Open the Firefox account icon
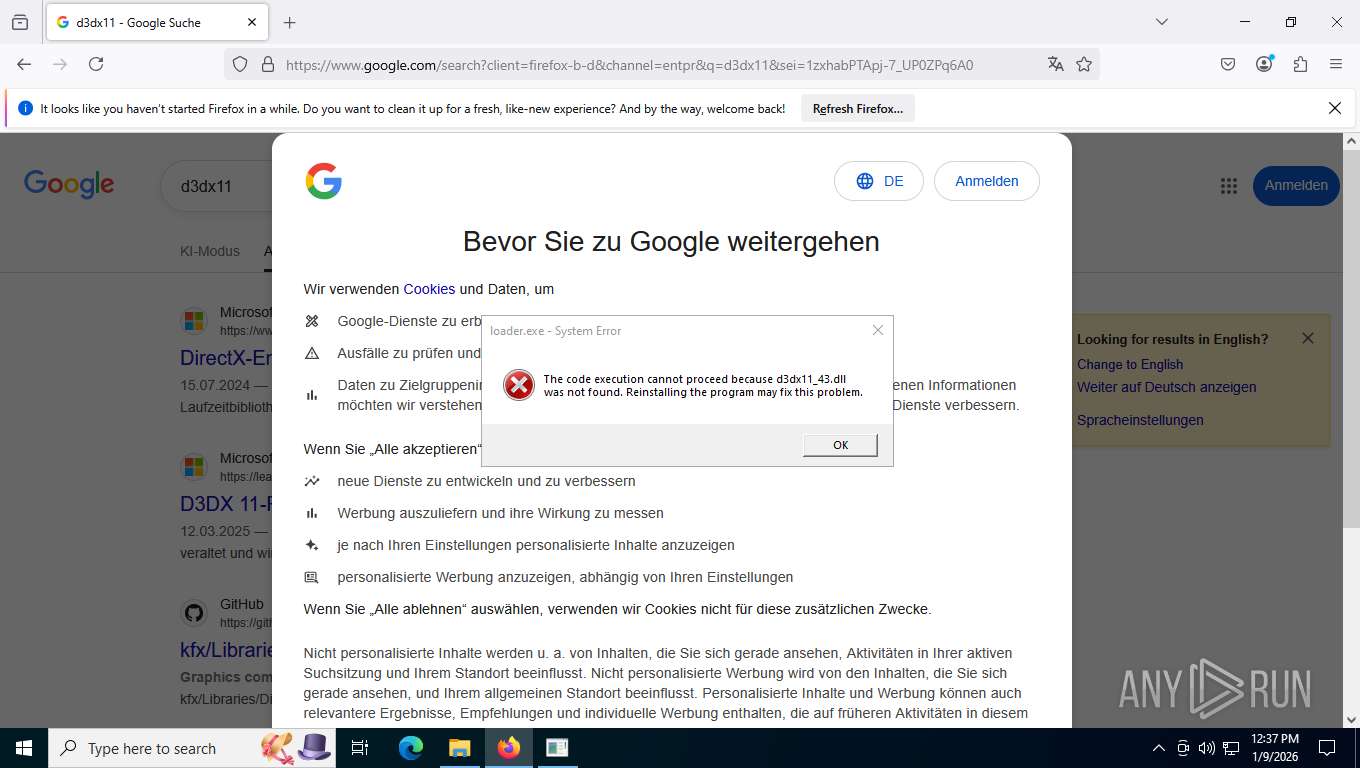 [1264, 64]
